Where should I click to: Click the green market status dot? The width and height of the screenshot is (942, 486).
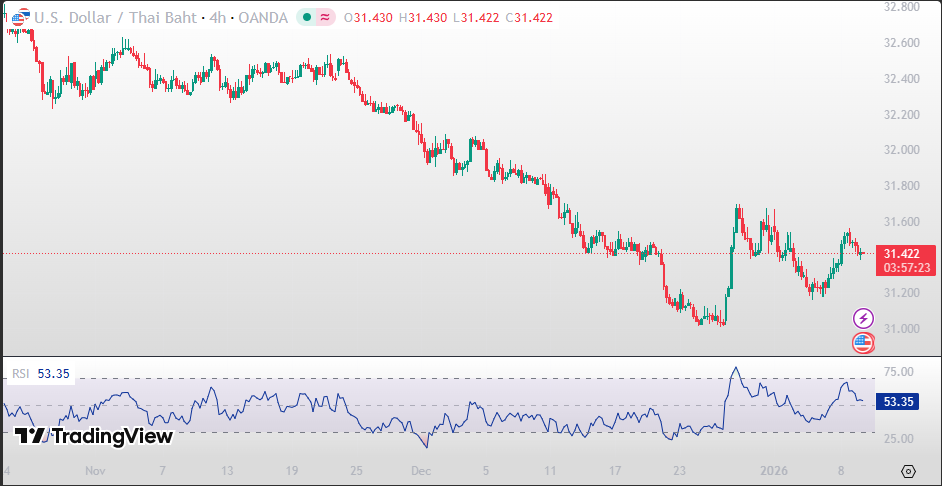pyautogui.click(x=306, y=18)
